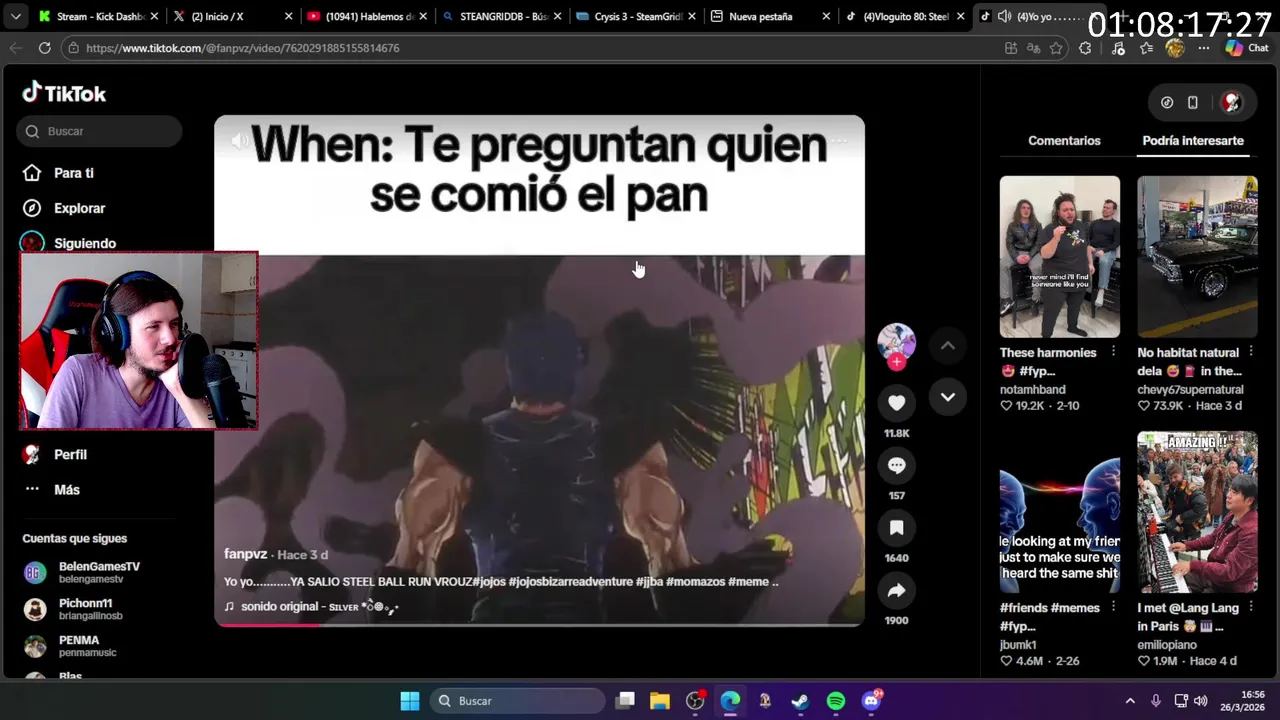Viewport: 1280px width, 720px height.
Task: Click the #jojosbizarreadventure hashtag
Action: (x=570, y=582)
